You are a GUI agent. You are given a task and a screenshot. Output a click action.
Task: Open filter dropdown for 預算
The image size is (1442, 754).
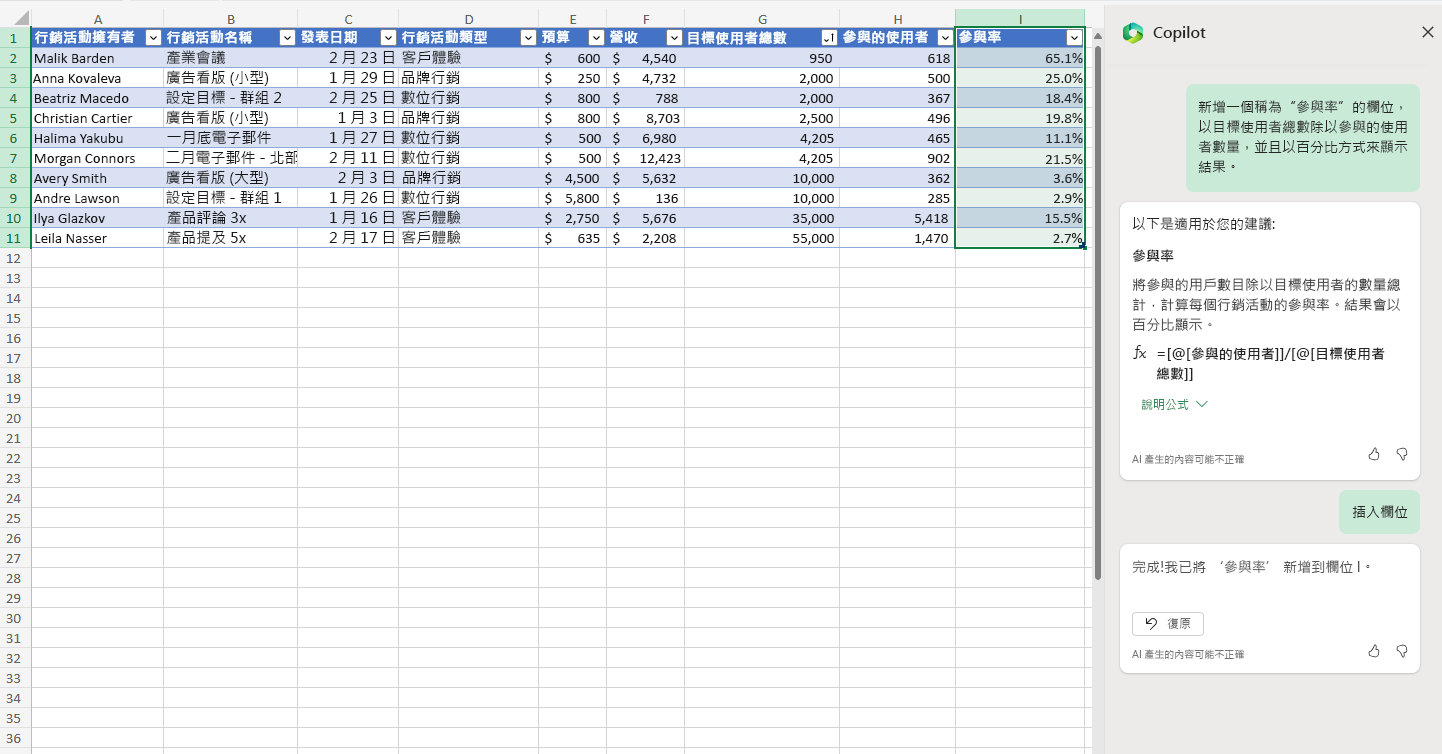(x=596, y=38)
